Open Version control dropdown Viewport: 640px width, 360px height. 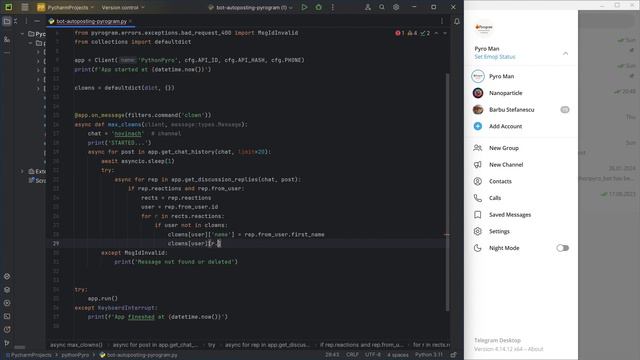[122, 7]
